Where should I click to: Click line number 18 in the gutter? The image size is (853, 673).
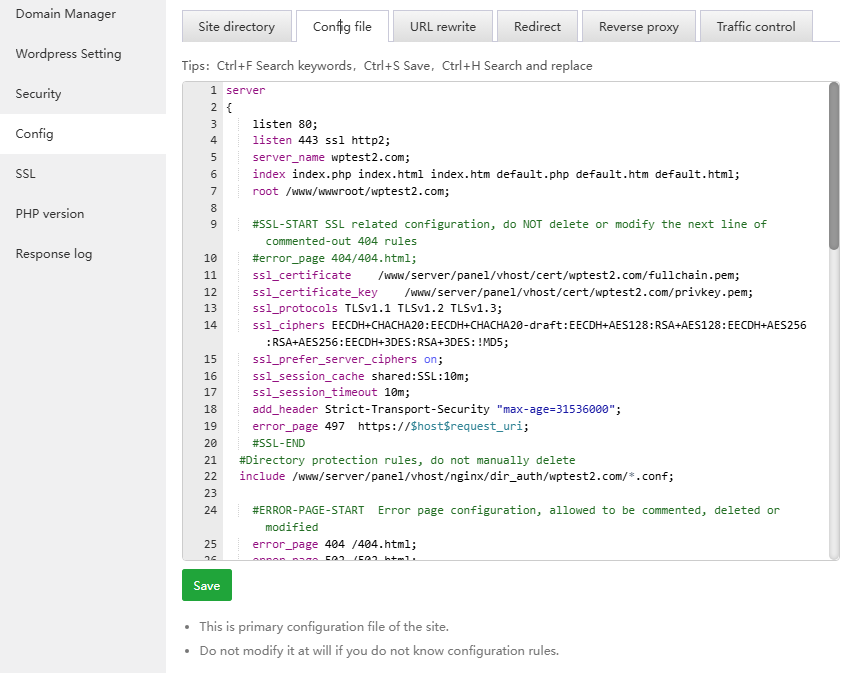click(210, 409)
